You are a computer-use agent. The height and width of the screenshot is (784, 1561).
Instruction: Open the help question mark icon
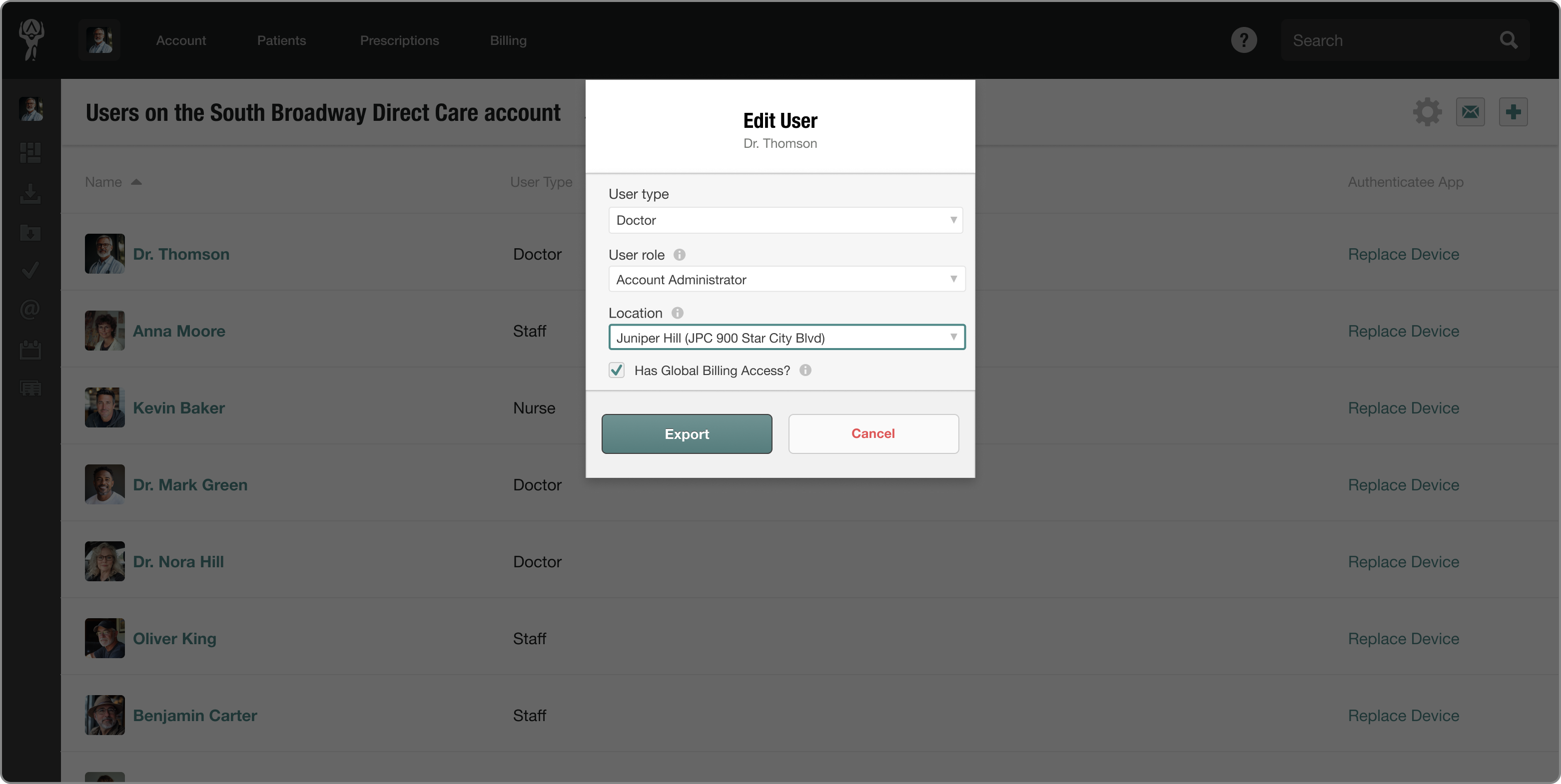tap(1244, 40)
